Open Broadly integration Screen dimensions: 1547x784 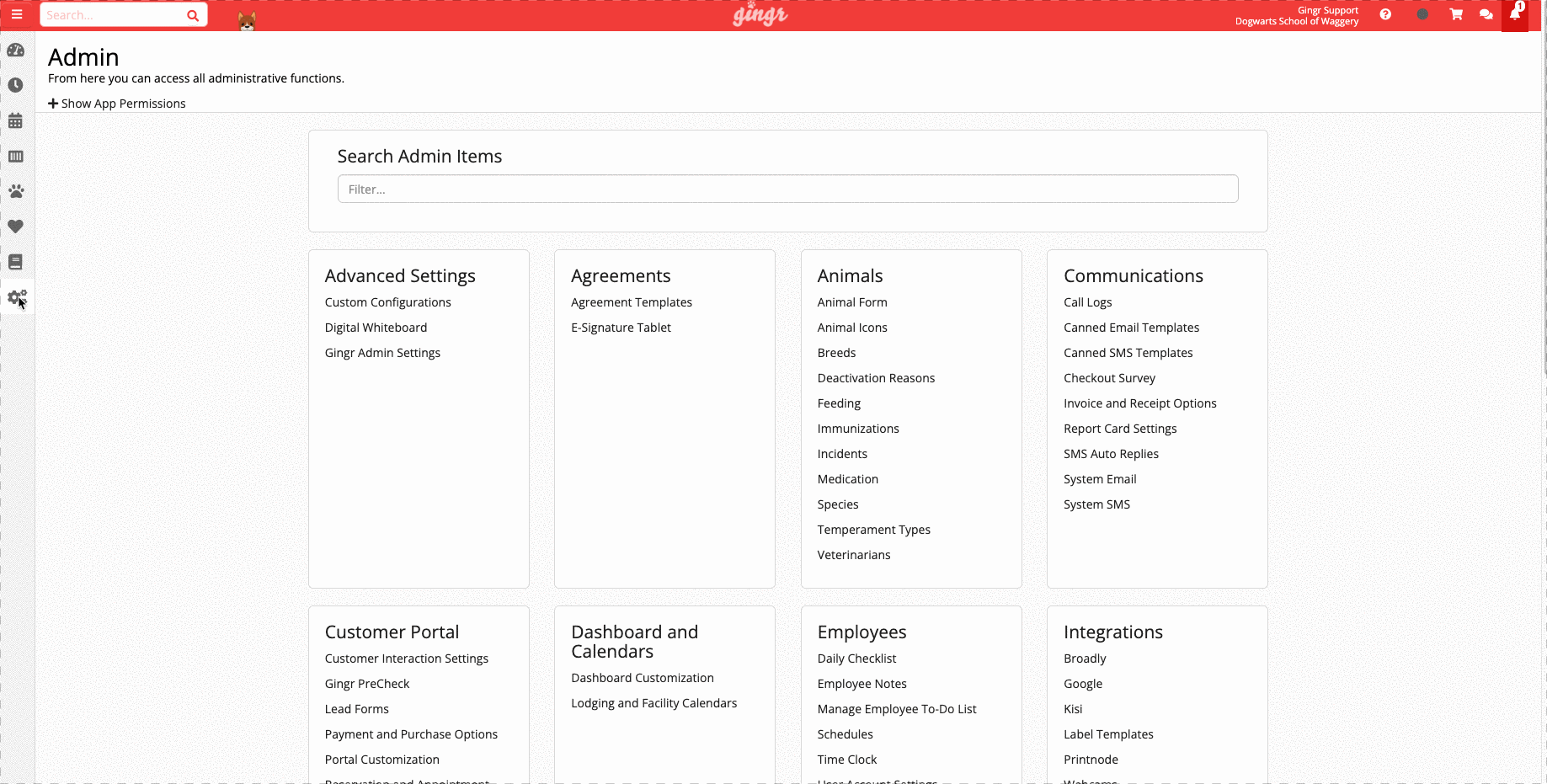point(1086,659)
